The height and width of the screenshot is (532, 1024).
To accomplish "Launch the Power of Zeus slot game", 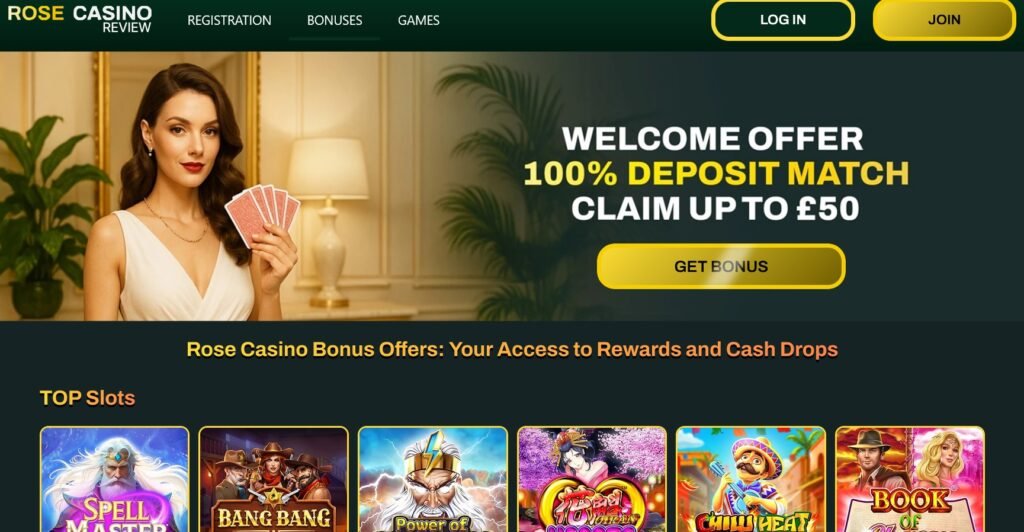I will pyautogui.click(x=433, y=479).
